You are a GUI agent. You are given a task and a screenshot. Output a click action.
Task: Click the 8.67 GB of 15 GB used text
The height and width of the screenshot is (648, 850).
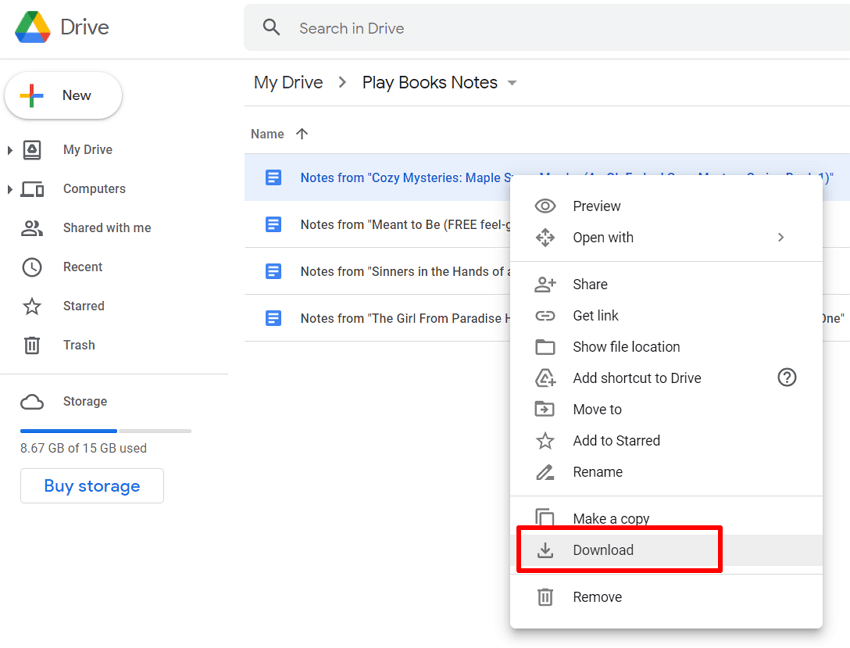pos(83,448)
